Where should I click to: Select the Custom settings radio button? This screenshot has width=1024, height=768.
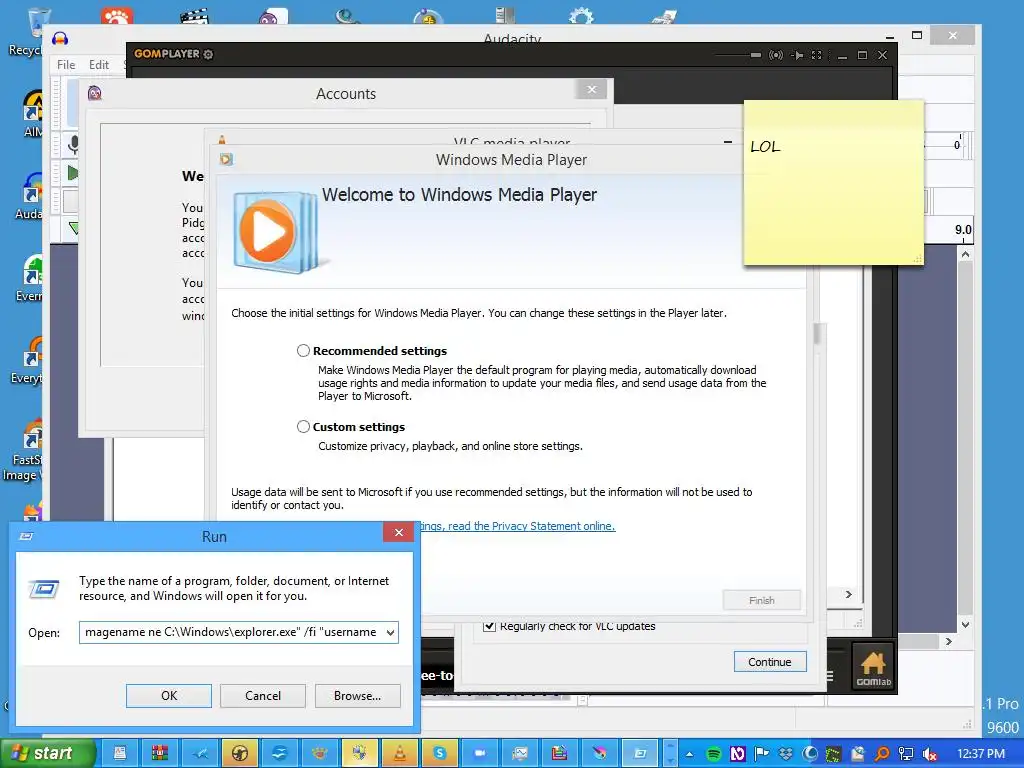(303, 426)
